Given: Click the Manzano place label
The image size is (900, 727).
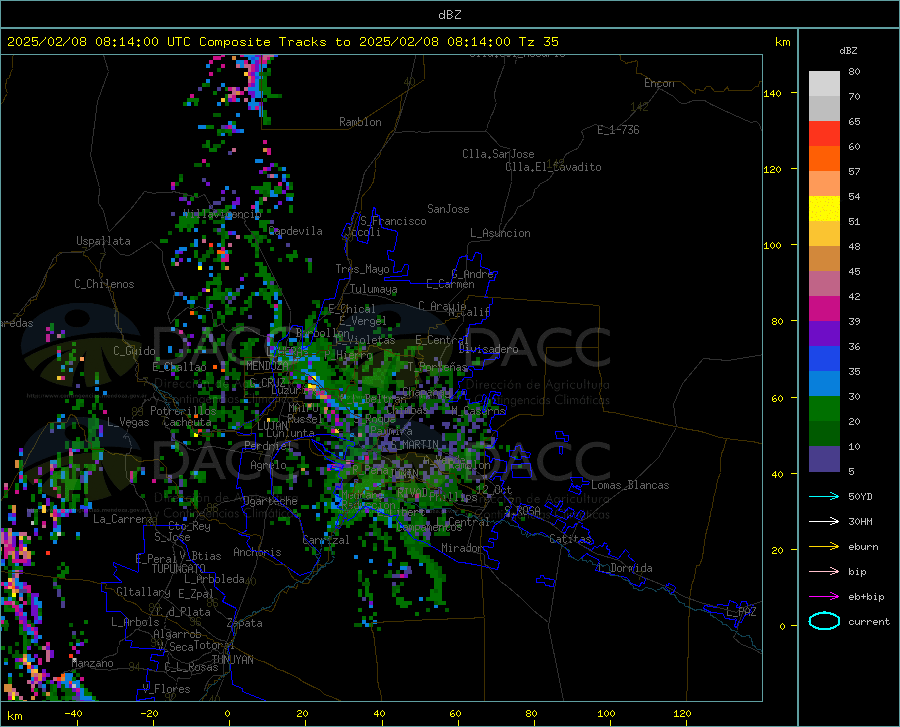Looking at the screenshot, I should [92, 663].
